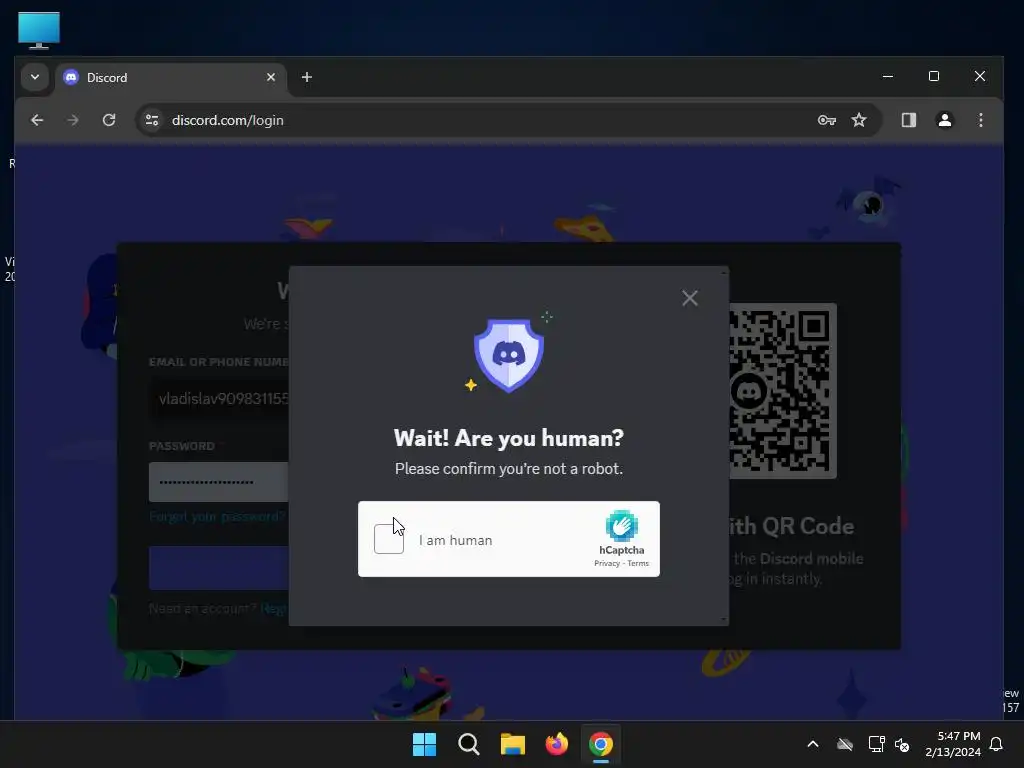The height and width of the screenshot is (768, 1024).
Task: Launch Firefox from the taskbar
Action: [x=556, y=744]
